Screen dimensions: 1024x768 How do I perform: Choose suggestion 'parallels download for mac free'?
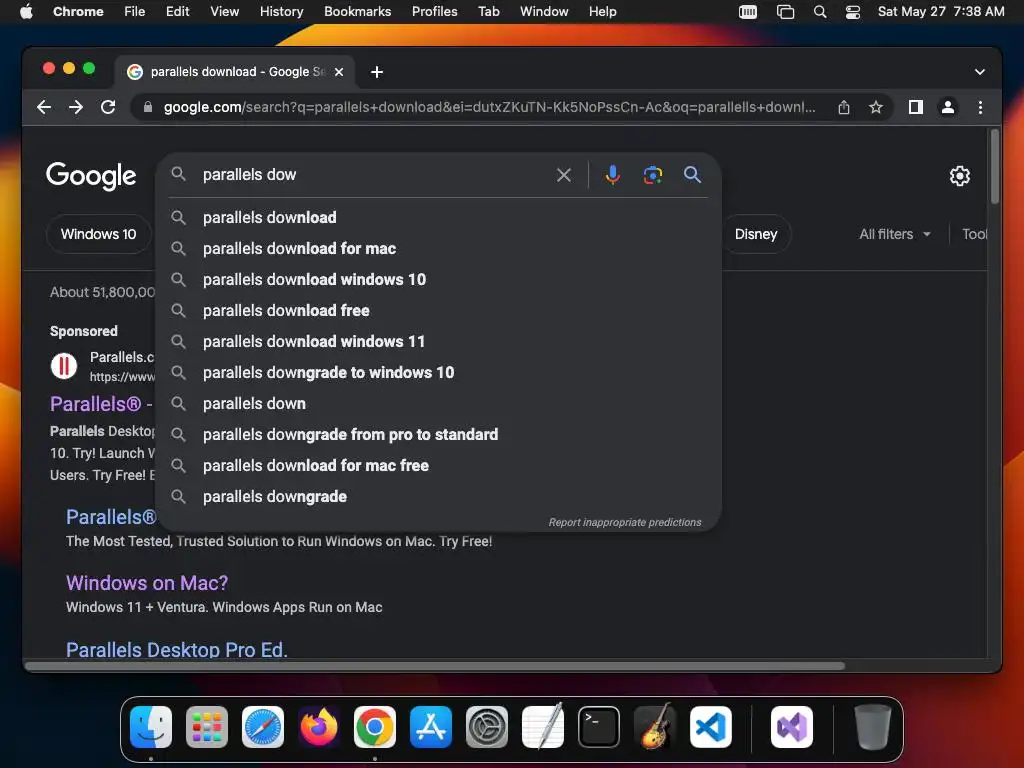pos(438,466)
